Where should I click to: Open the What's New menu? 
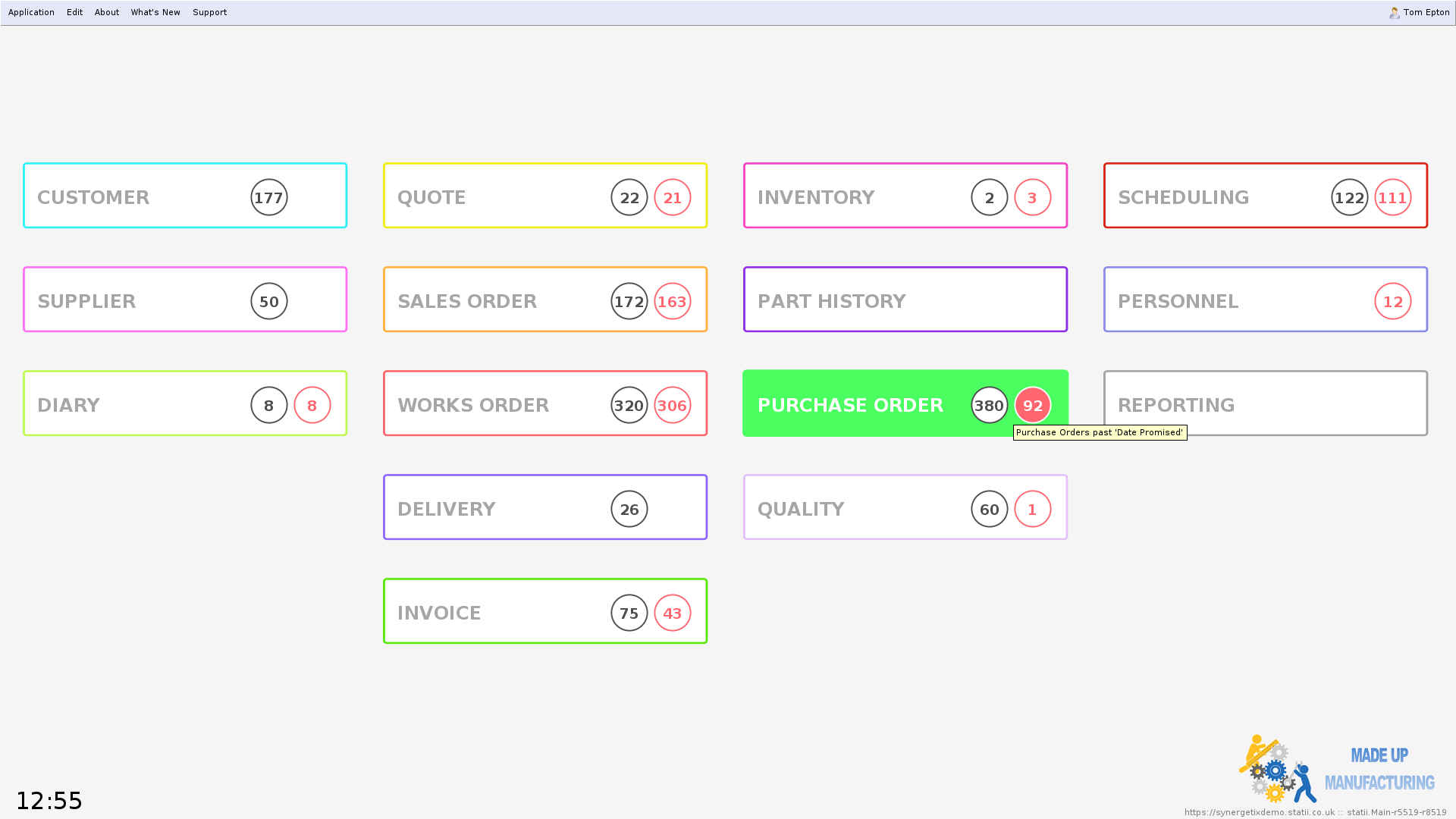click(155, 12)
